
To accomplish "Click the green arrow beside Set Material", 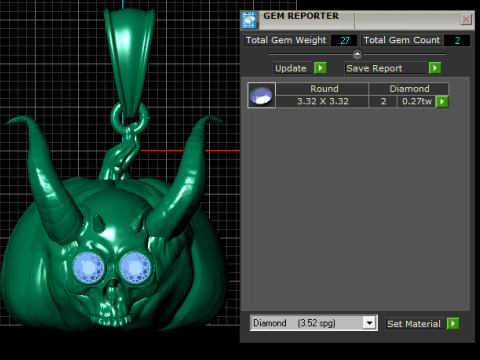I will 453,324.
